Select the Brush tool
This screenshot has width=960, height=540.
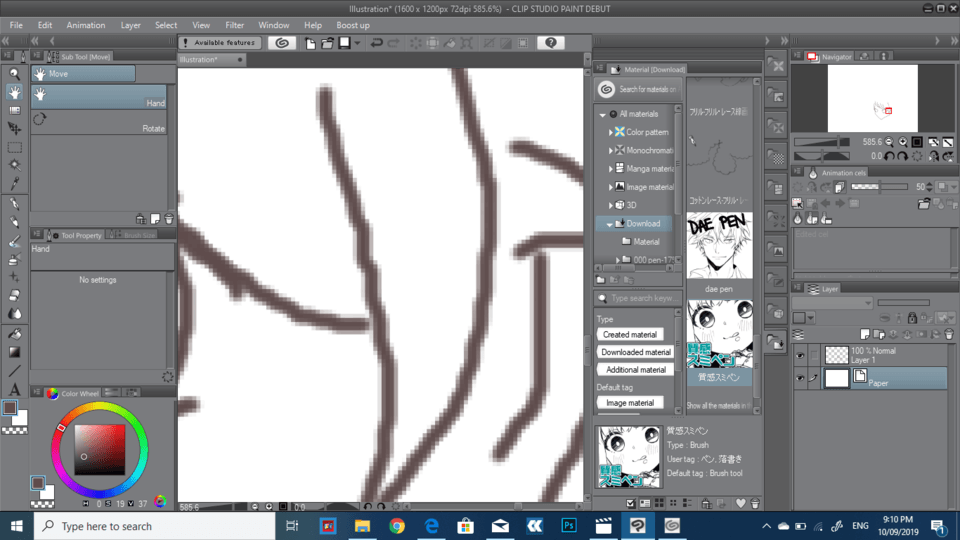[x=14, y=241]
